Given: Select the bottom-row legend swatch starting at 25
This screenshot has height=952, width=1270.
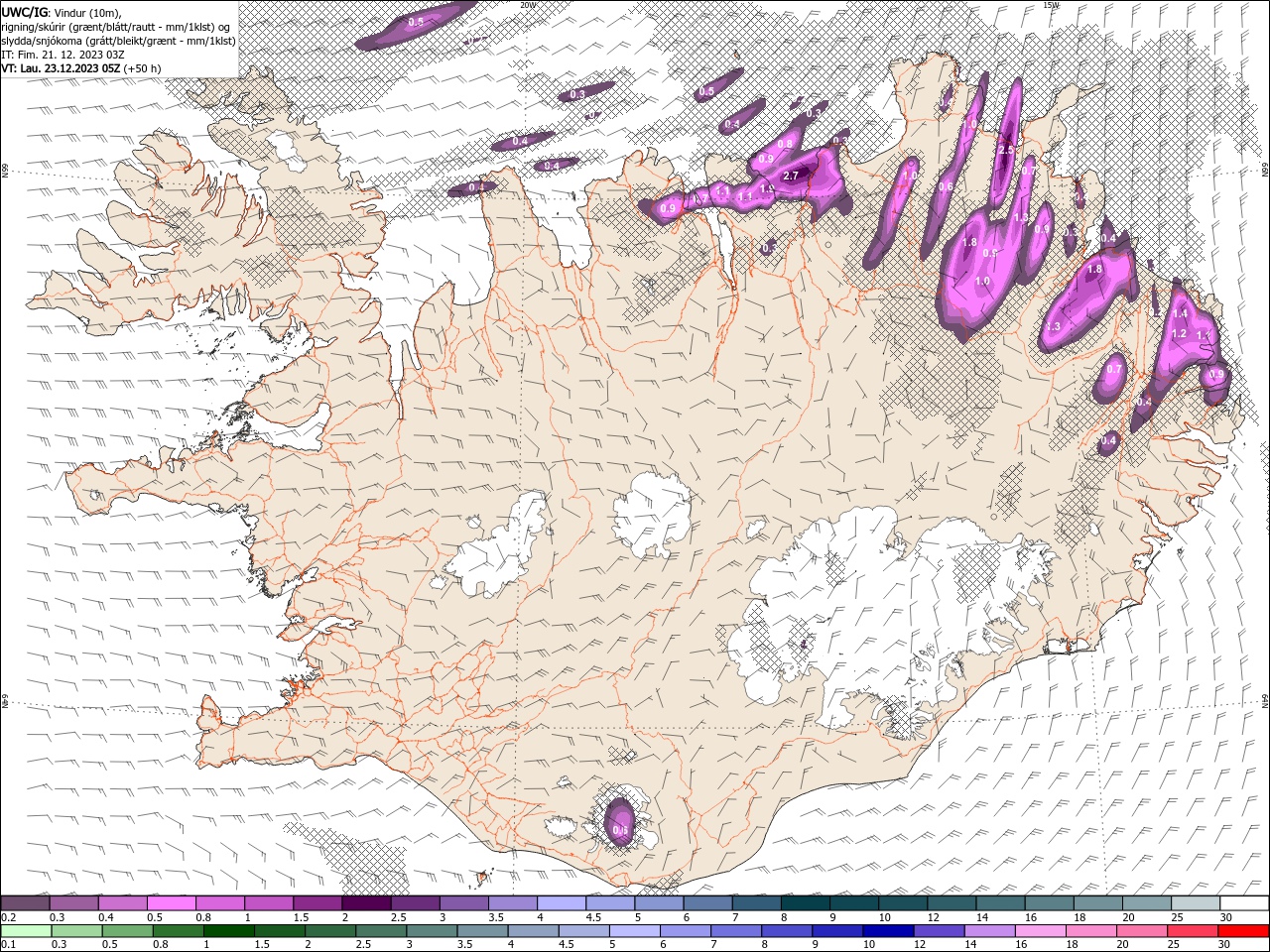Looking at the screenshot, I should tap(1192, 931).
